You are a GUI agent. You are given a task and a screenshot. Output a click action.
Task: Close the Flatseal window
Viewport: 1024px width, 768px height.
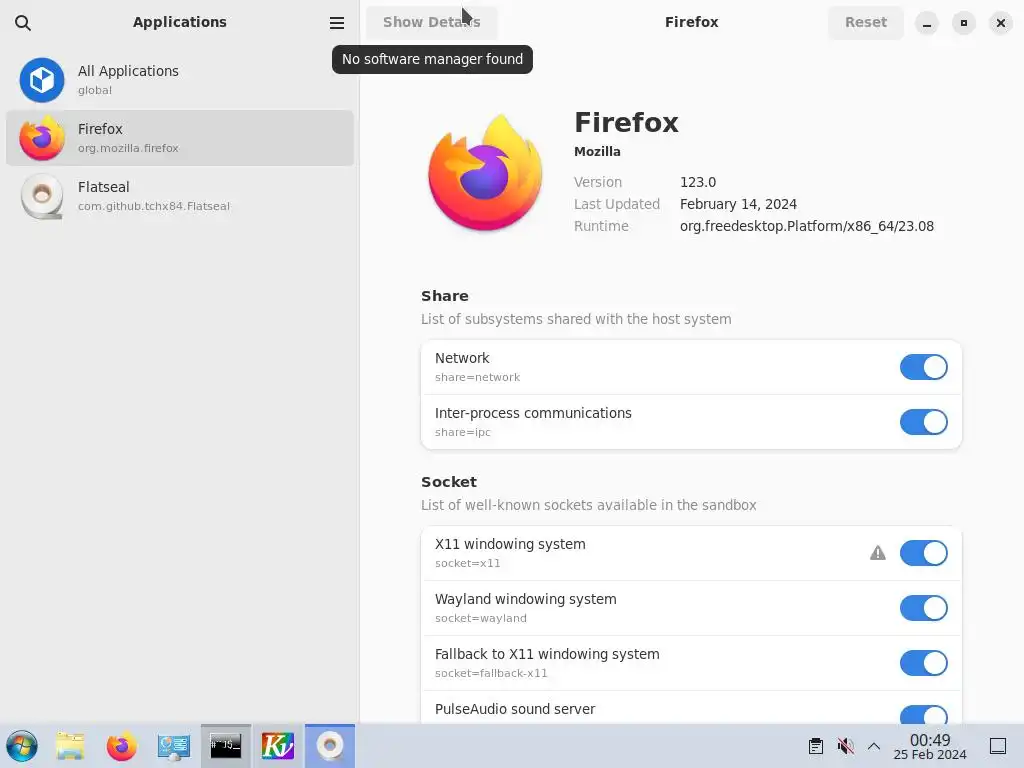1000,23
